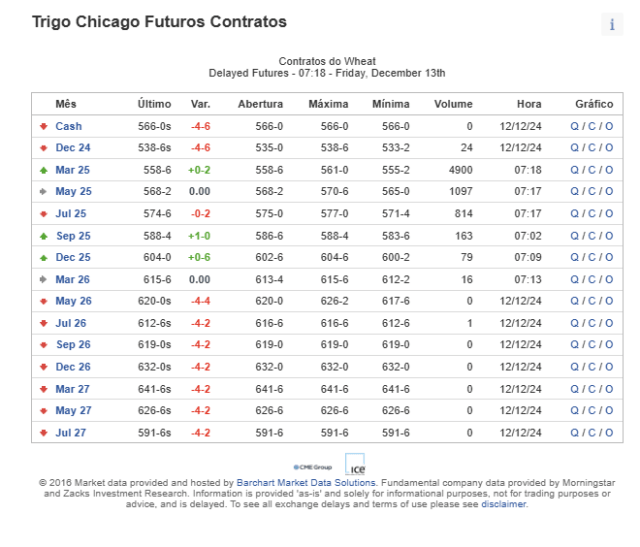Image resolution: width=640 pixels, height=547 pixels.
Task: Click the green up arrow for Sep 25
Action: click(x=44, y=236)
